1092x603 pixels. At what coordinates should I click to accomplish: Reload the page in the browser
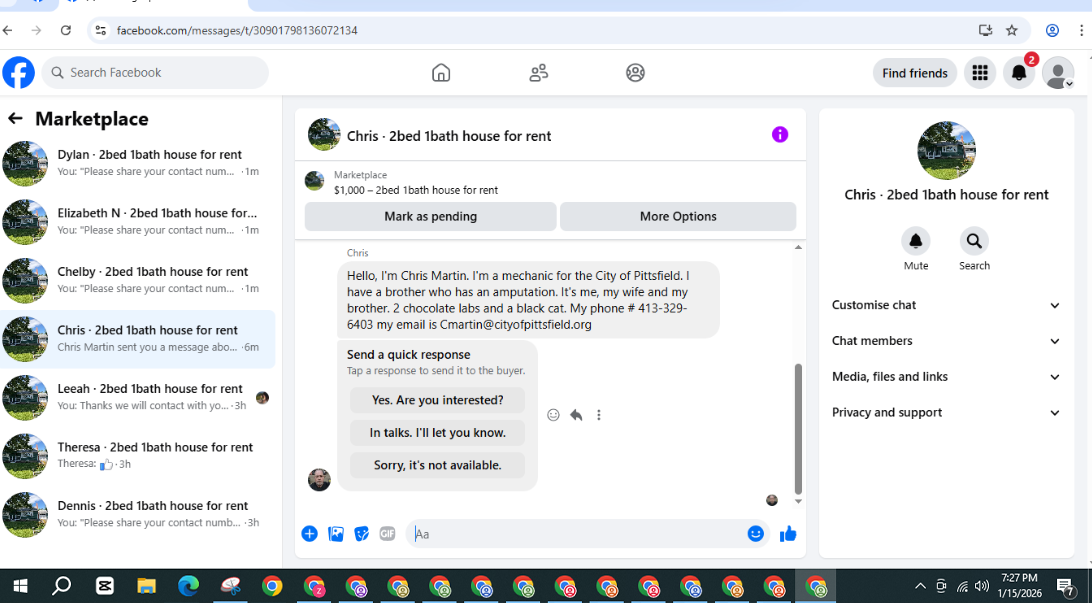(x=65, y=31)
